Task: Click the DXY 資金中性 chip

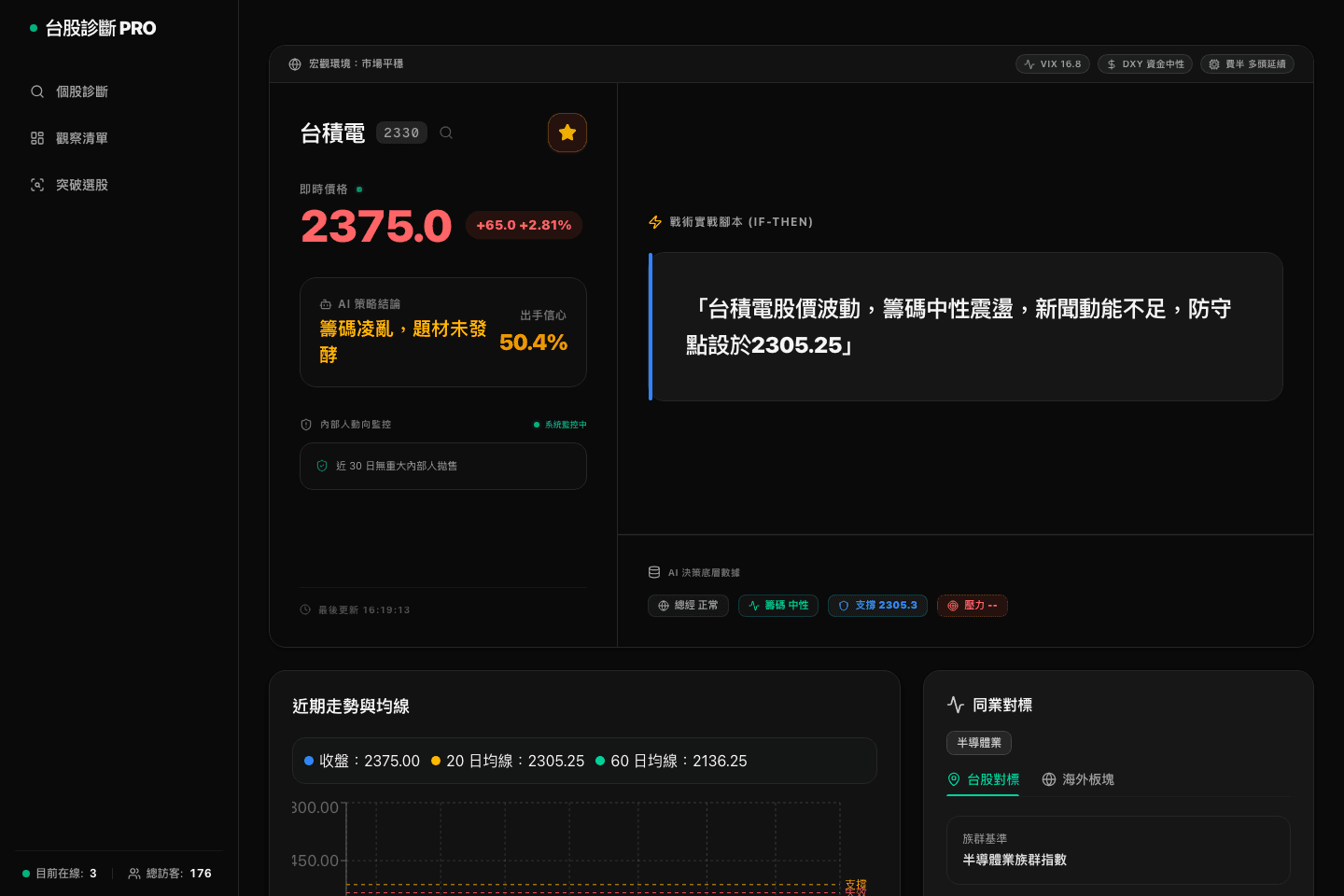Action: coord(1145,64)
